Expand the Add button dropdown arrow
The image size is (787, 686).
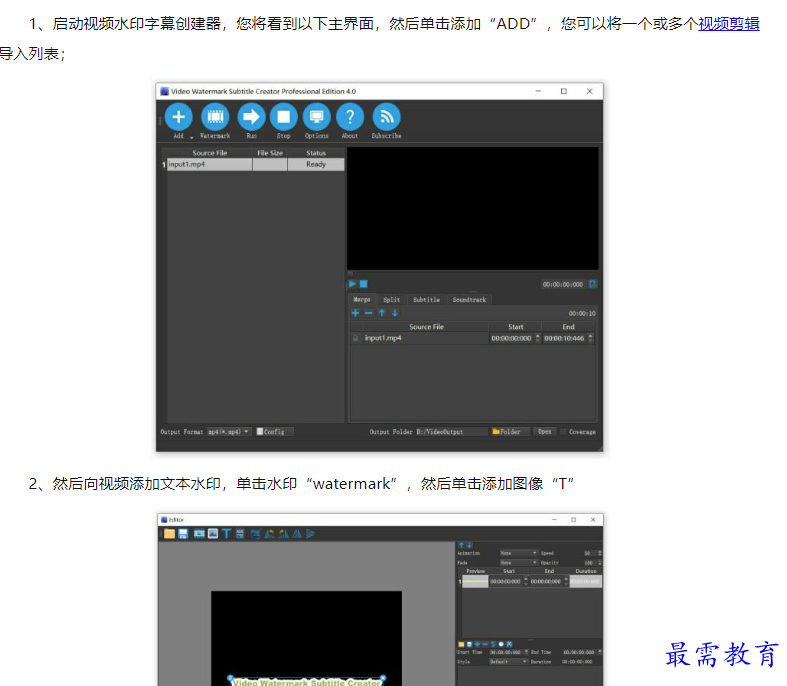[x=191, y=137]
